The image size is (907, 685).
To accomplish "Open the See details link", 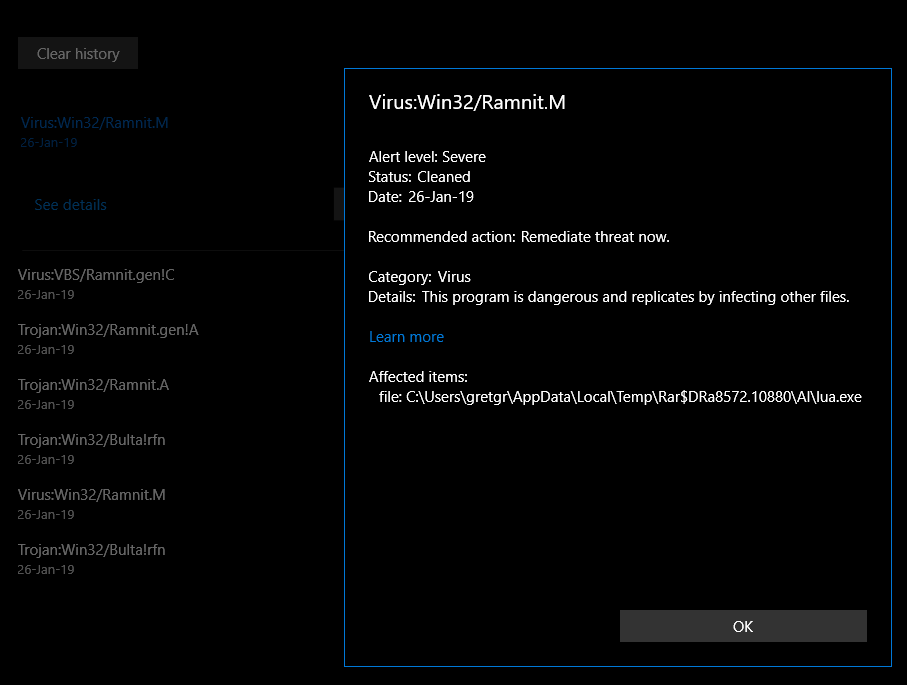I will coord(70,205).
